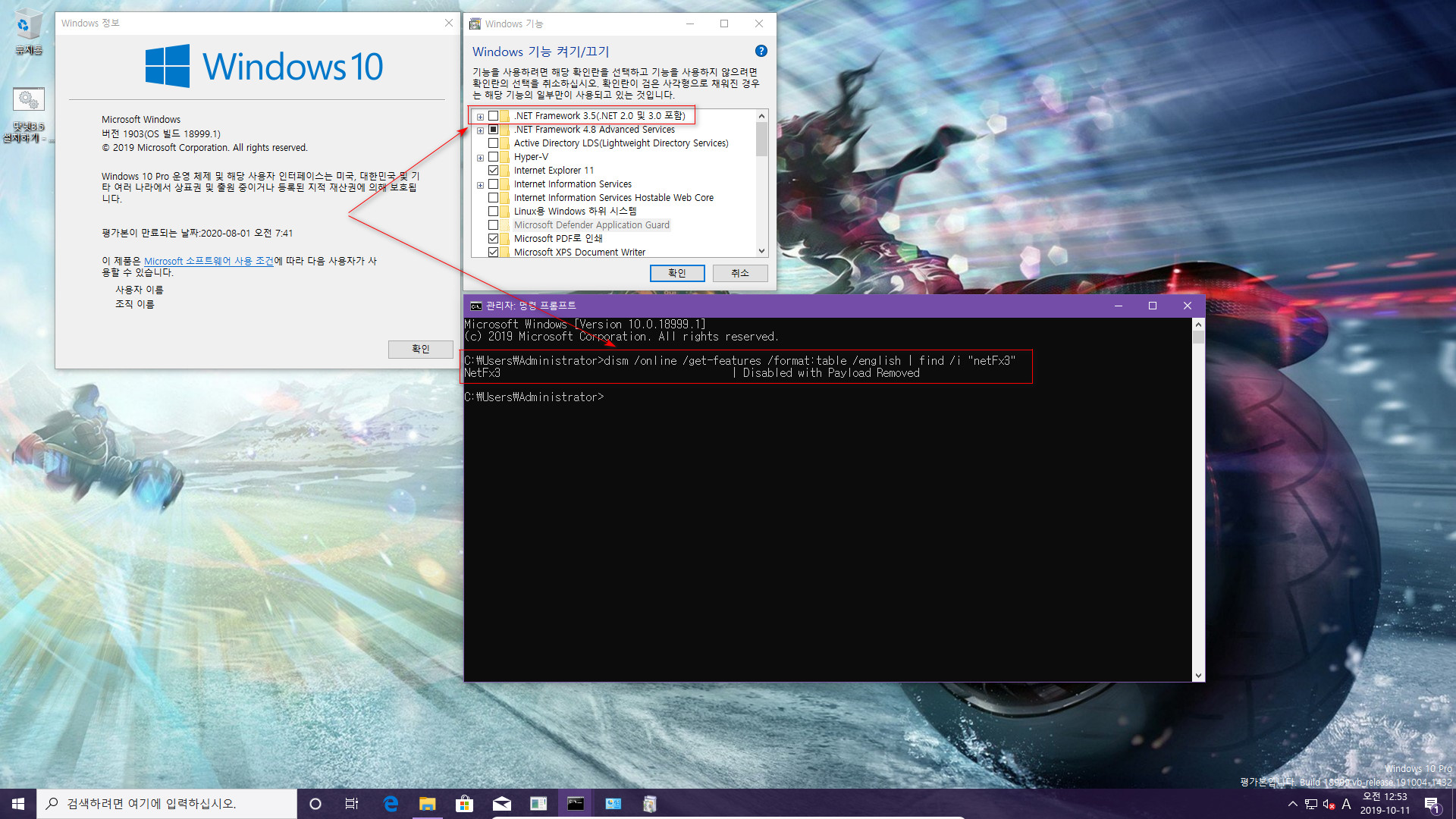This screenshot has width=1456, height=819.
Task: Minimize the Command Prompt window
Action: tap(1118, 306)
